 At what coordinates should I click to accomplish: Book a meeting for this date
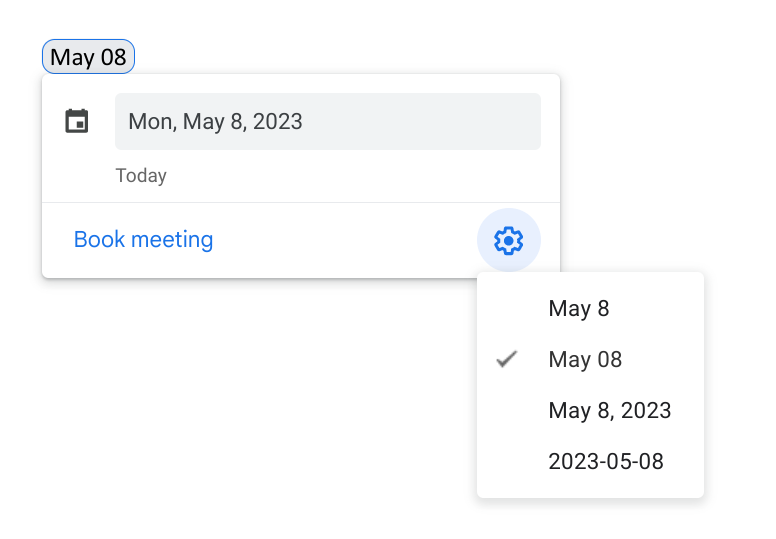[143, 240]
